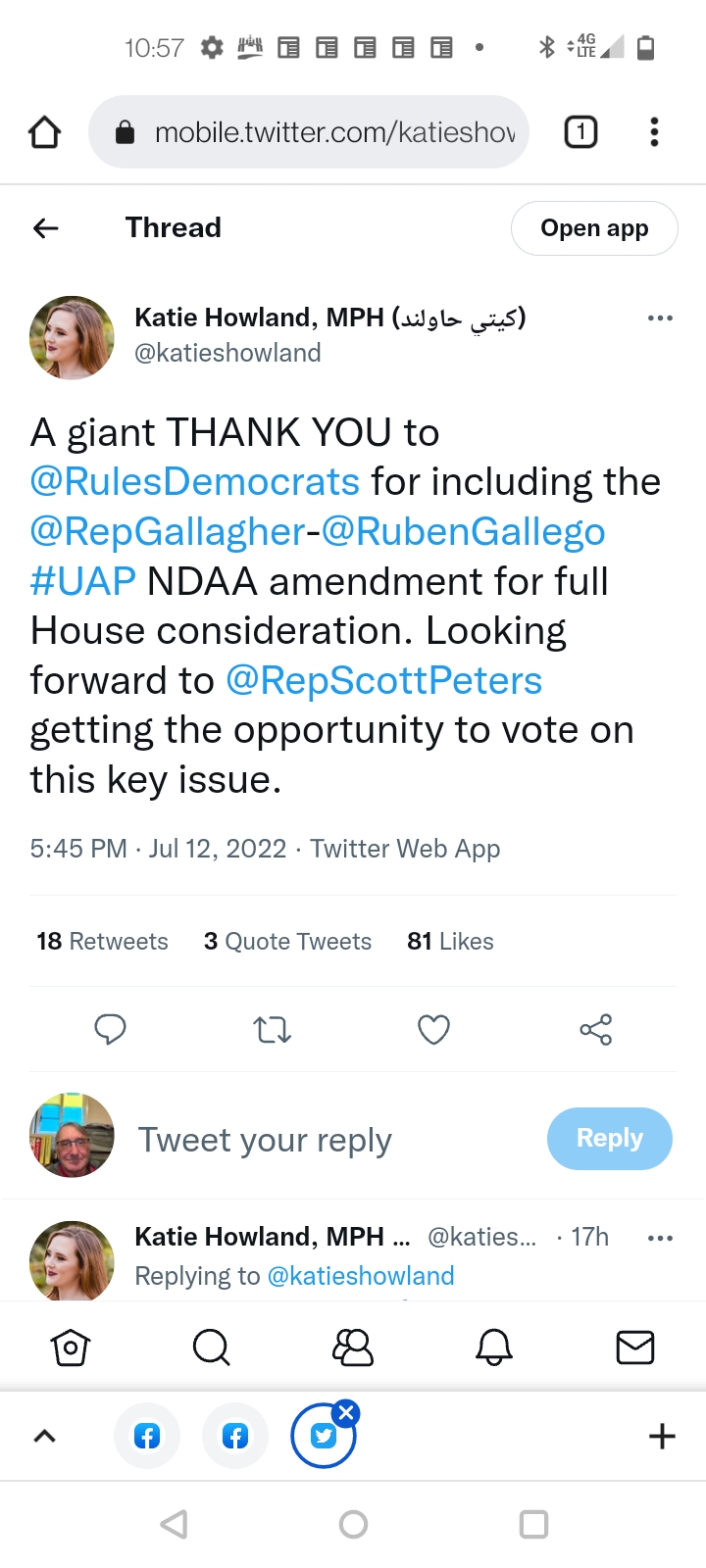
Task: Open the communities people icon
Action: [353, 1347]
